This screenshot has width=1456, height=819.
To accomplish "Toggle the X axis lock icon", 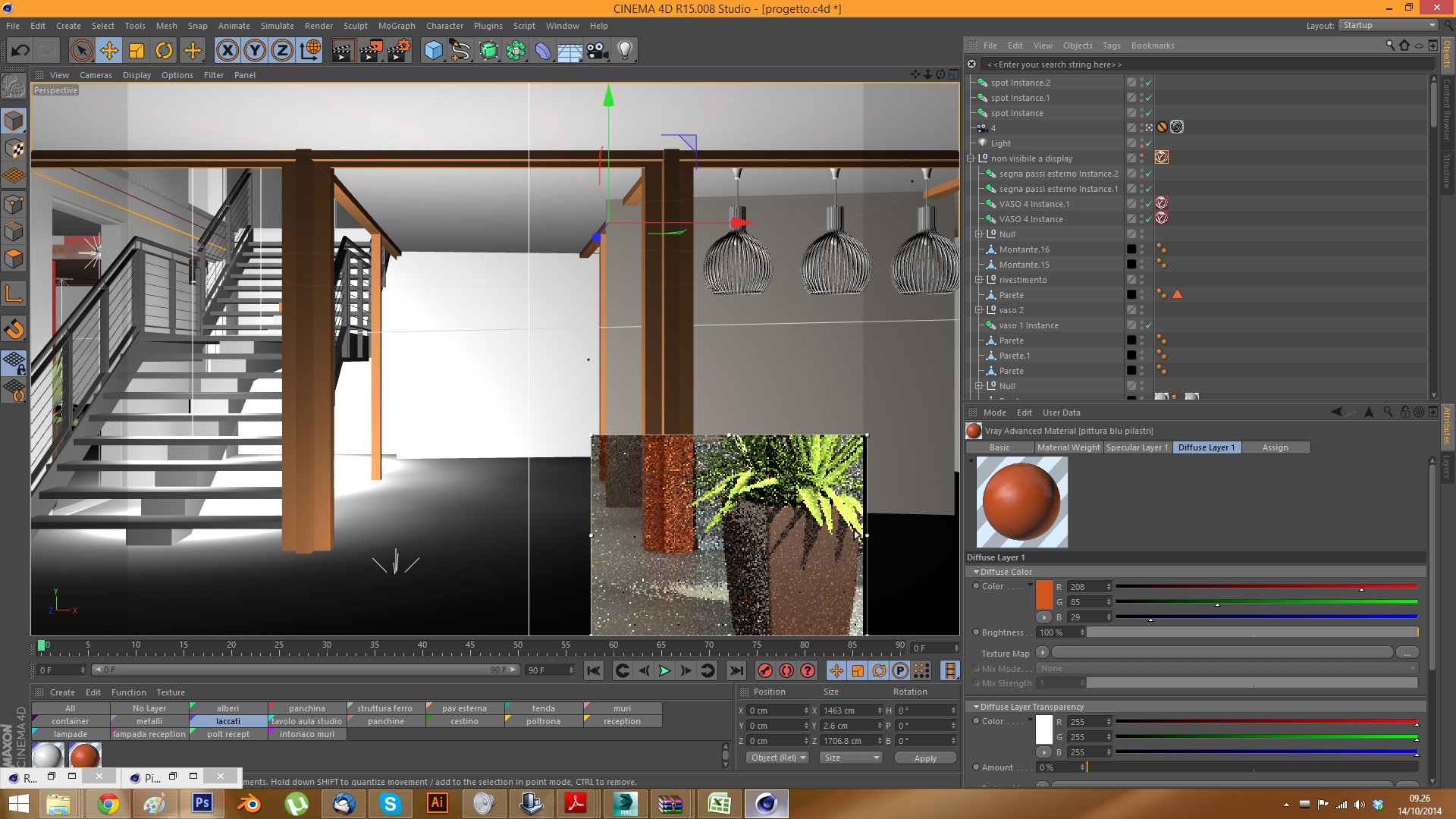I will click(x=227, y=51).
